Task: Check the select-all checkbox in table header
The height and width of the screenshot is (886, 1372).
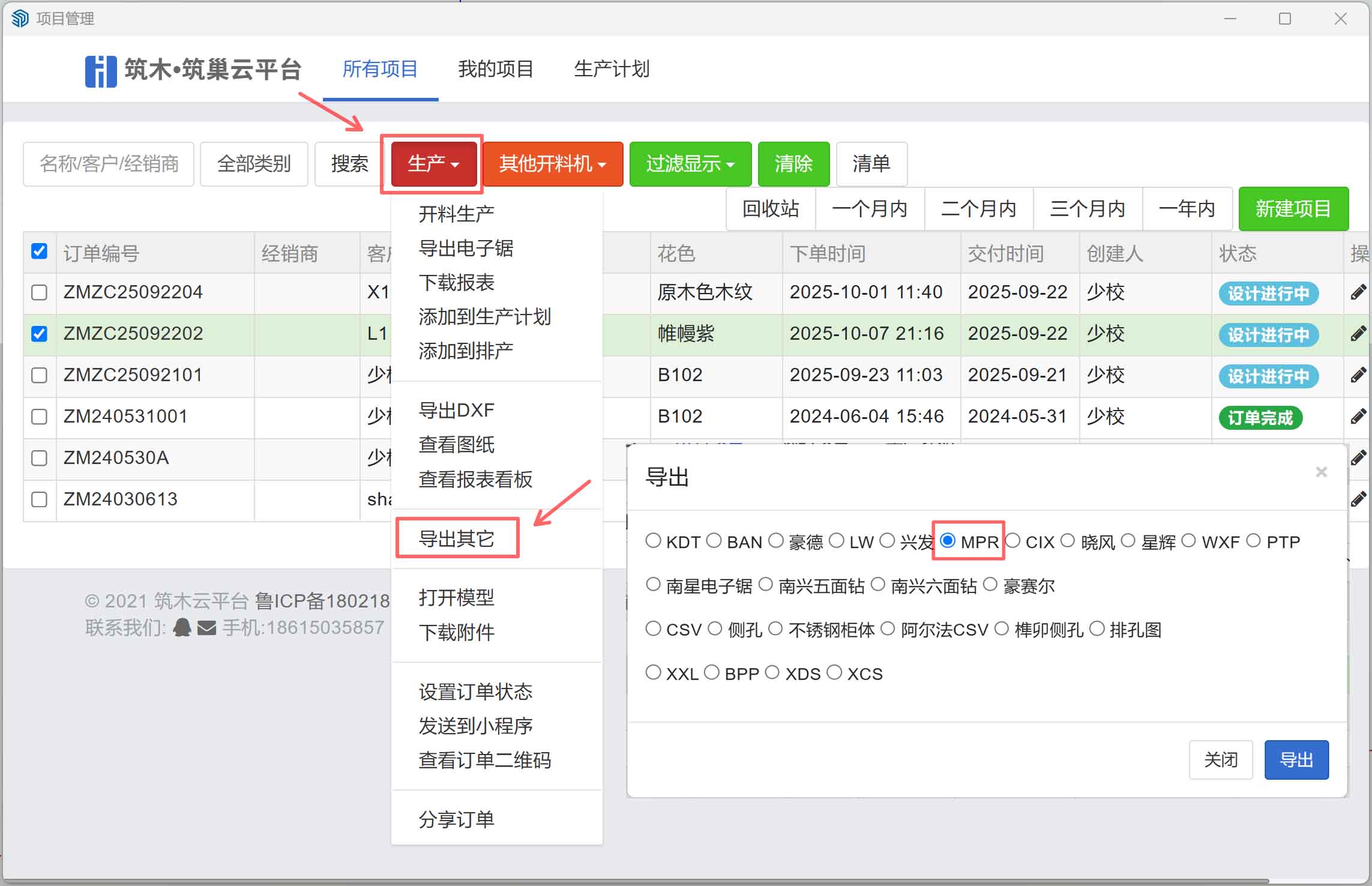Action: 39,252
